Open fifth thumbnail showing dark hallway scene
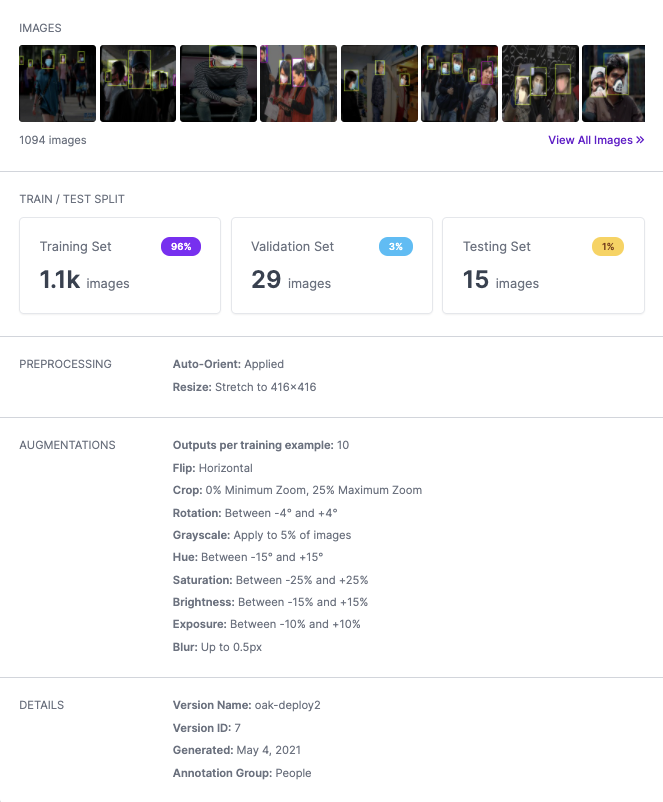 [380, 83]
